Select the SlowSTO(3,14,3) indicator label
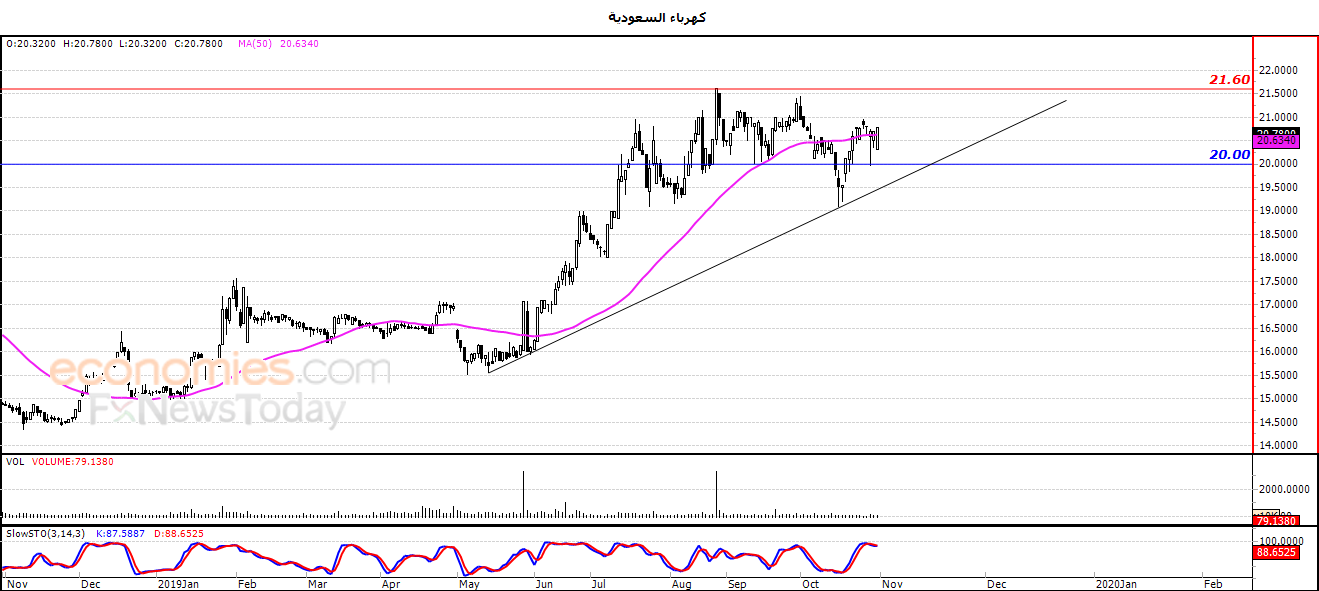The height and width of the screenshot is (591, 1319). pyautogui.click(x=44, y=533)
